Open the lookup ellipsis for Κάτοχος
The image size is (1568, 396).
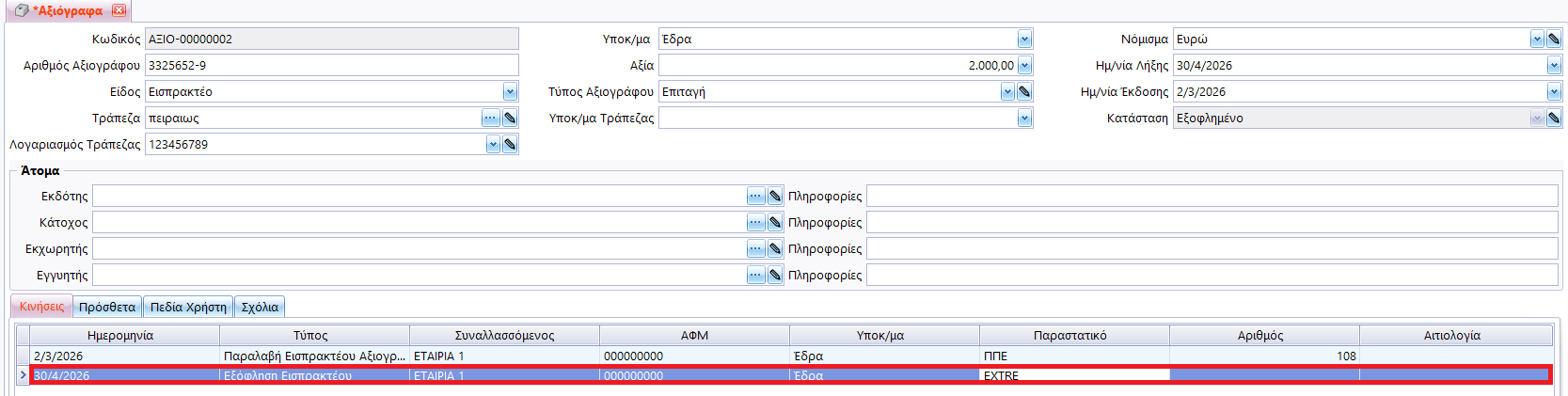(x=755, y=223)
